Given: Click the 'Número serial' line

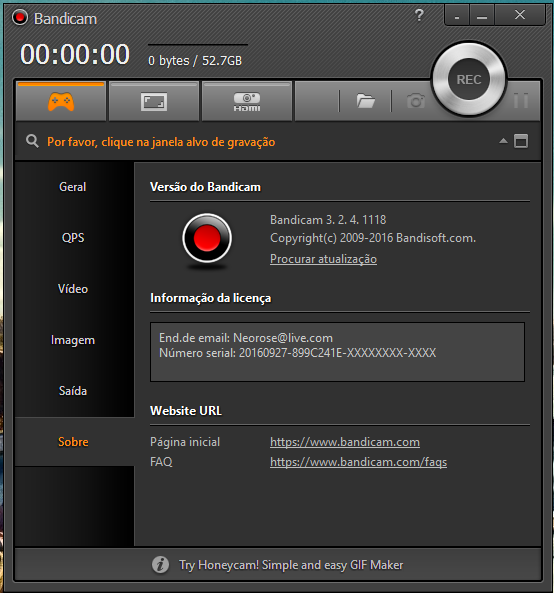Looking at the screenshot, I should click(298, 353).
